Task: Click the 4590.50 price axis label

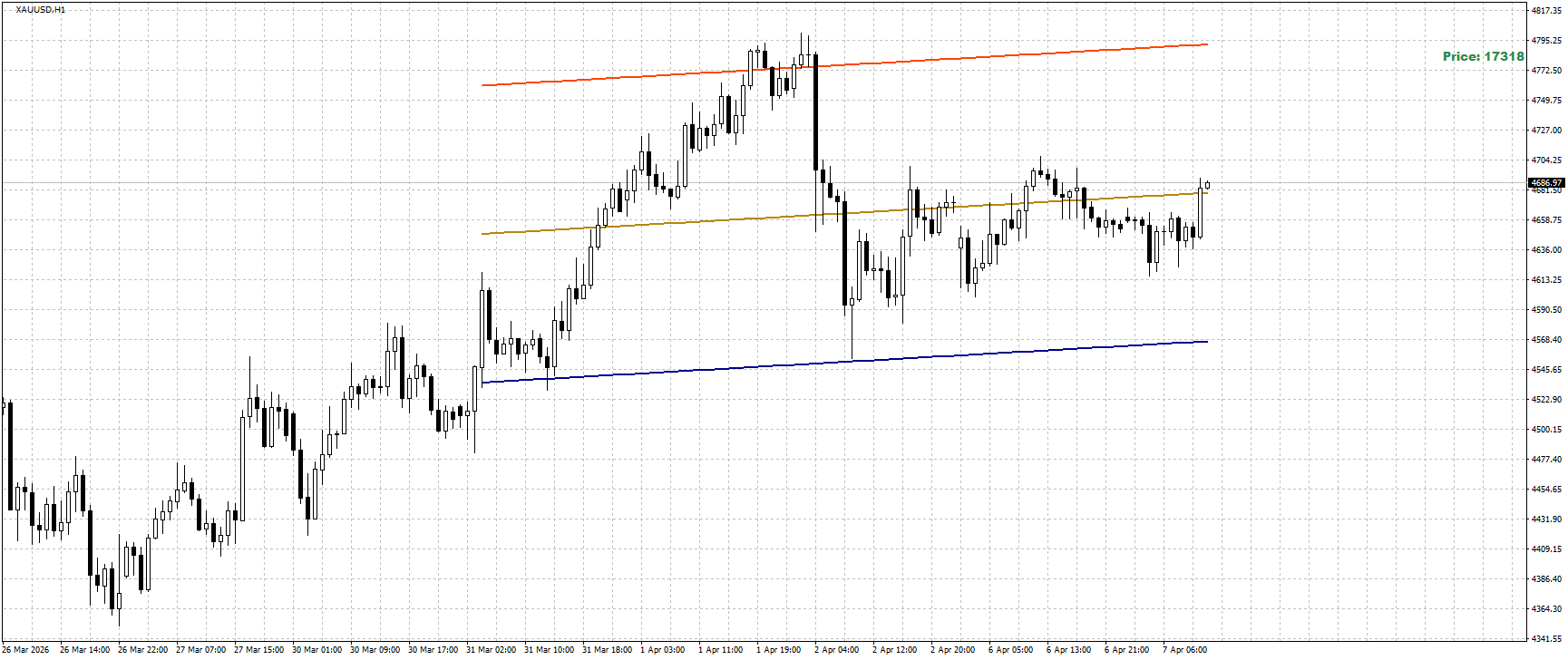Action: (1546, 310)
